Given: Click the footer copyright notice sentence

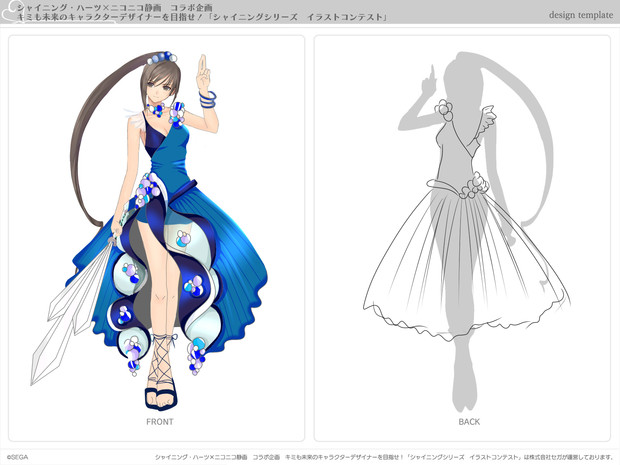Looking at the screenshot, I should coord(384,457).
